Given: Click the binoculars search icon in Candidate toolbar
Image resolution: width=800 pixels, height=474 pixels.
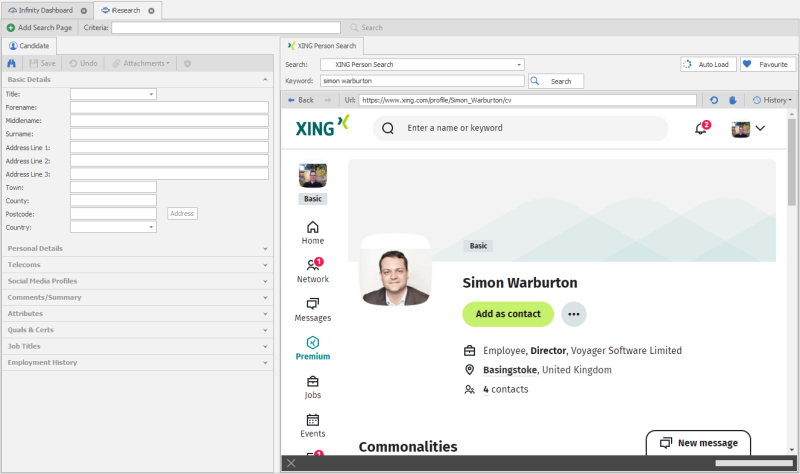Looking at the screenshot, I should click(11, 63).
